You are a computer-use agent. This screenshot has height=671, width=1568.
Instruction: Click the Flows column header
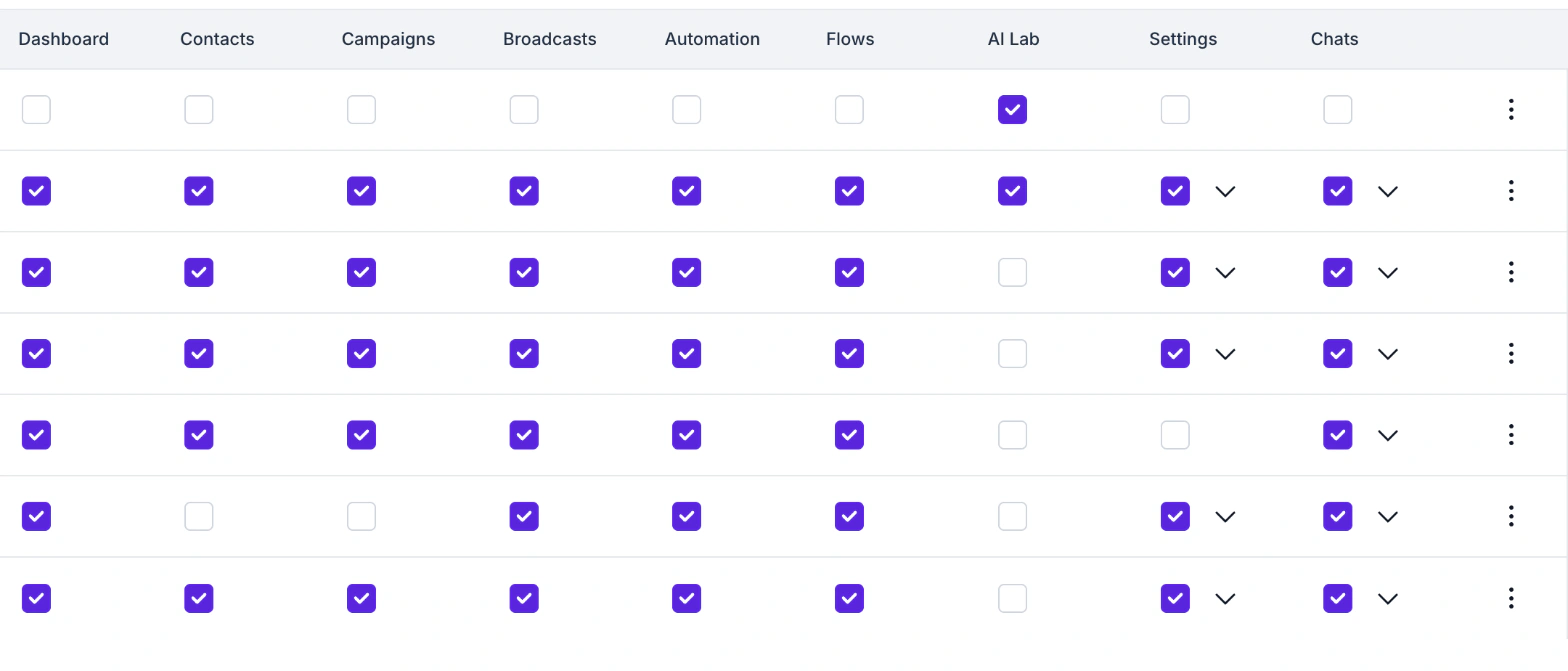point(850,39)
